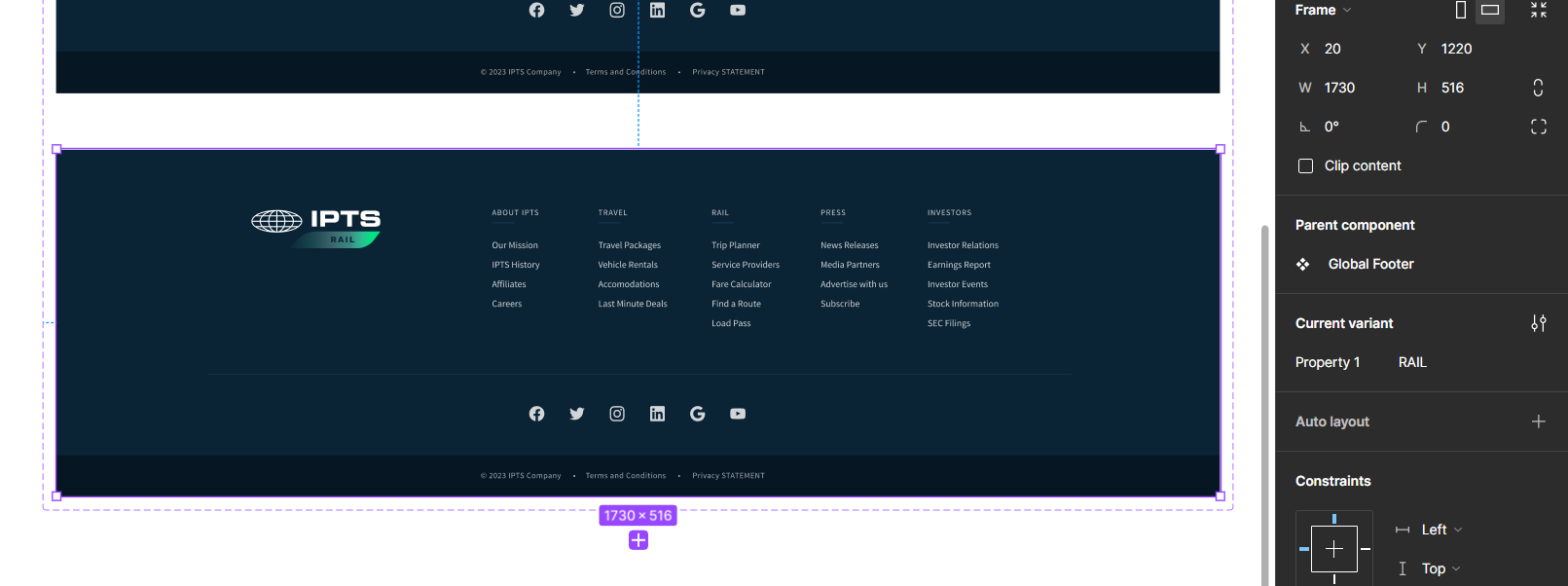Click the Global Footer parent component link

click(1370, 264)
